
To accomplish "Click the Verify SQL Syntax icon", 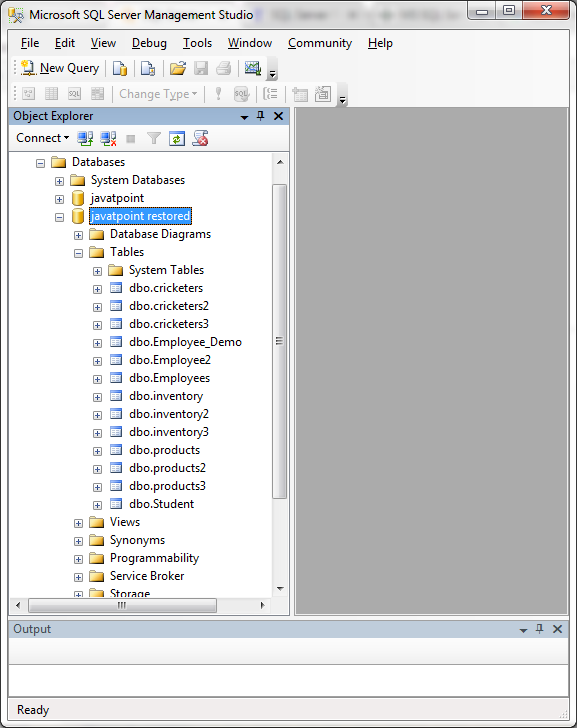I will [241, 94].
